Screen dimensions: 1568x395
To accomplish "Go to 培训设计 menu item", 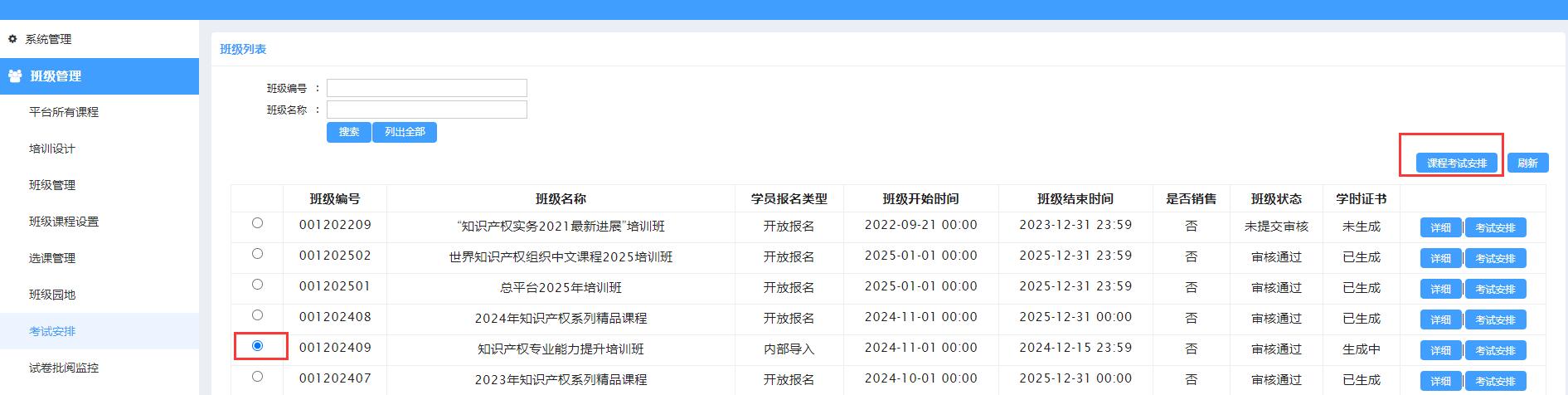I will 52,149.
